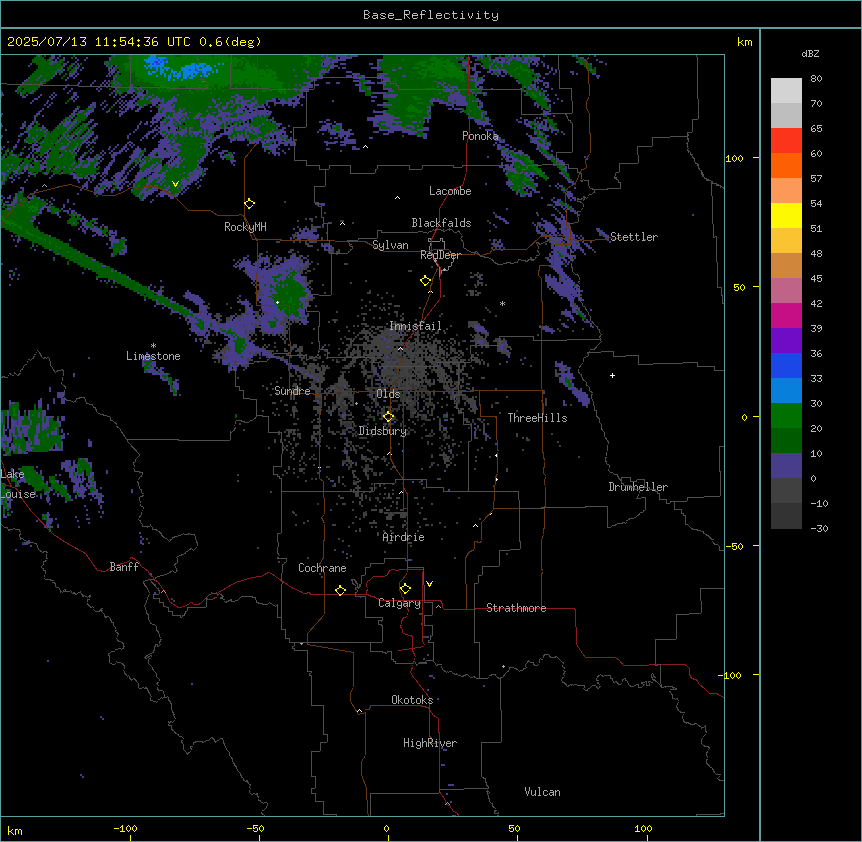Click the dBZ legend heading
This screenshot has width=862, height=842.
click(810, 53)
